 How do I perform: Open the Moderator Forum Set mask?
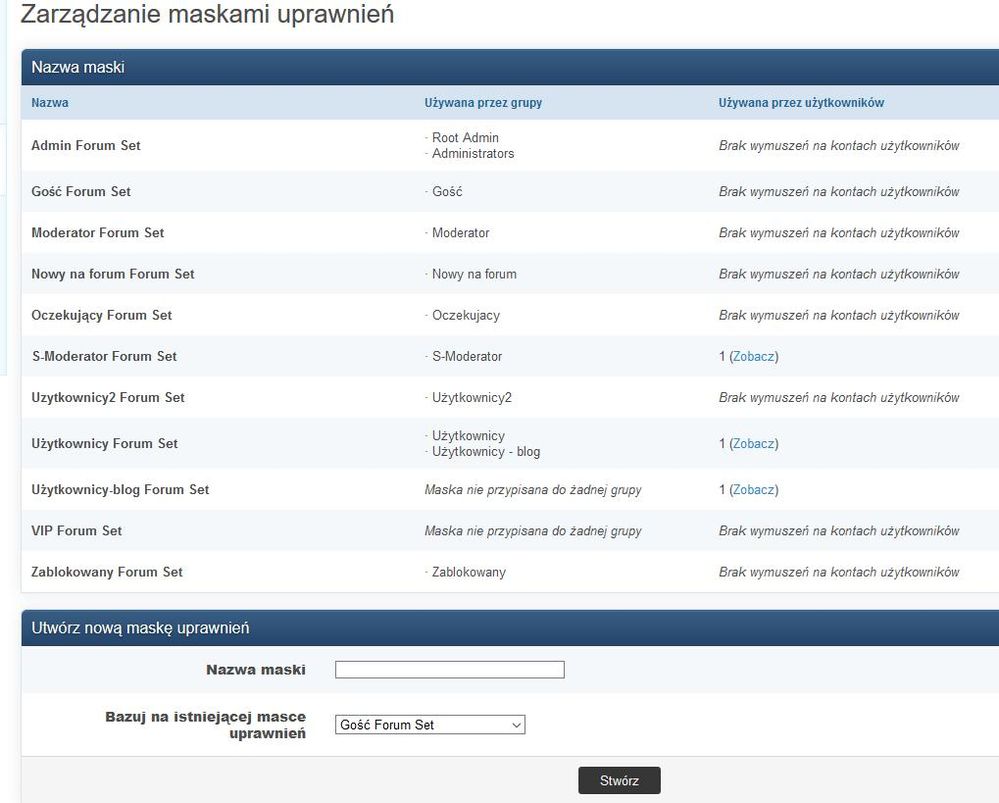pyautogui.click(x=98, y=232)
